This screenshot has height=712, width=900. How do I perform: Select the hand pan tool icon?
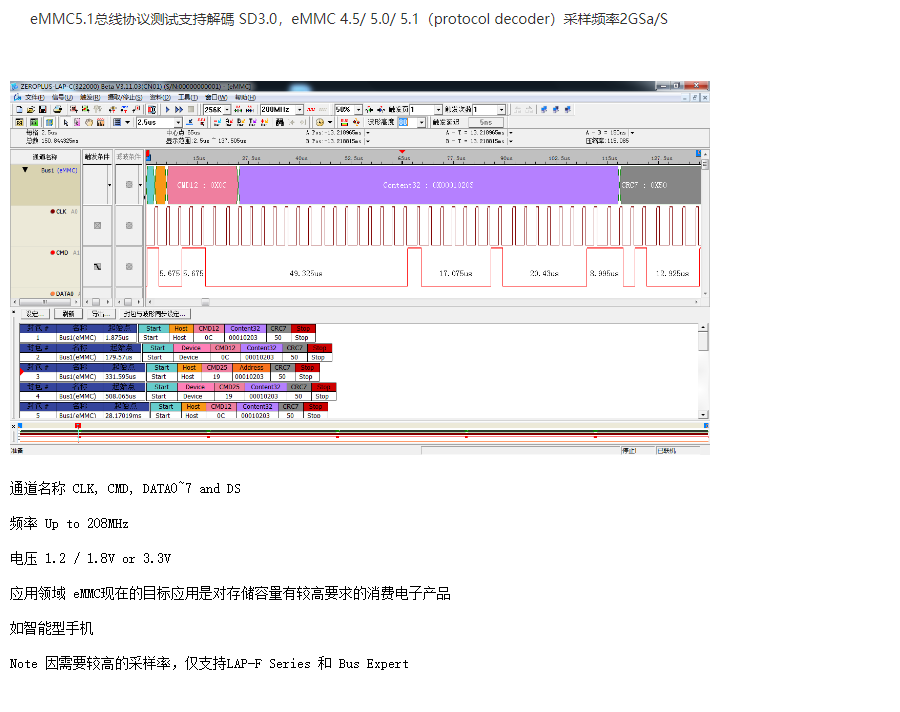[x=88, y=122]
